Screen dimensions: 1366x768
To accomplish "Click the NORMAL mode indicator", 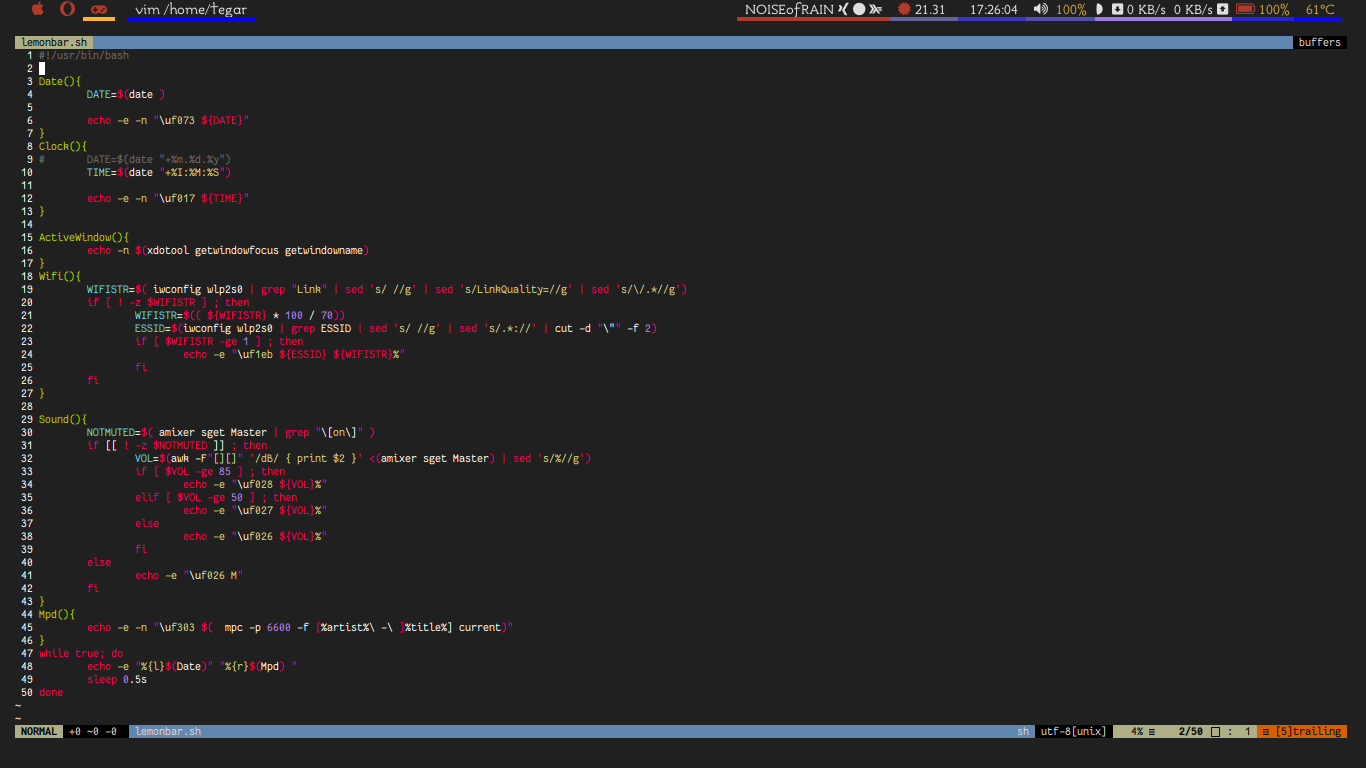I will click(x=38, y=731).
